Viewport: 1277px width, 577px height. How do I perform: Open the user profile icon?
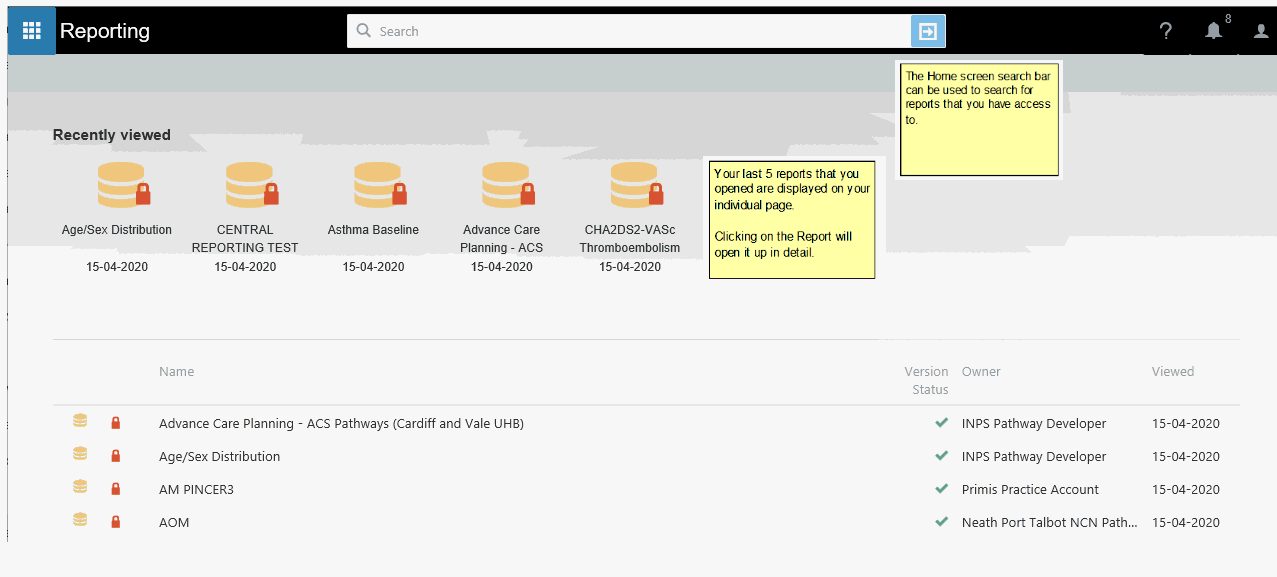click(1260, 32)
